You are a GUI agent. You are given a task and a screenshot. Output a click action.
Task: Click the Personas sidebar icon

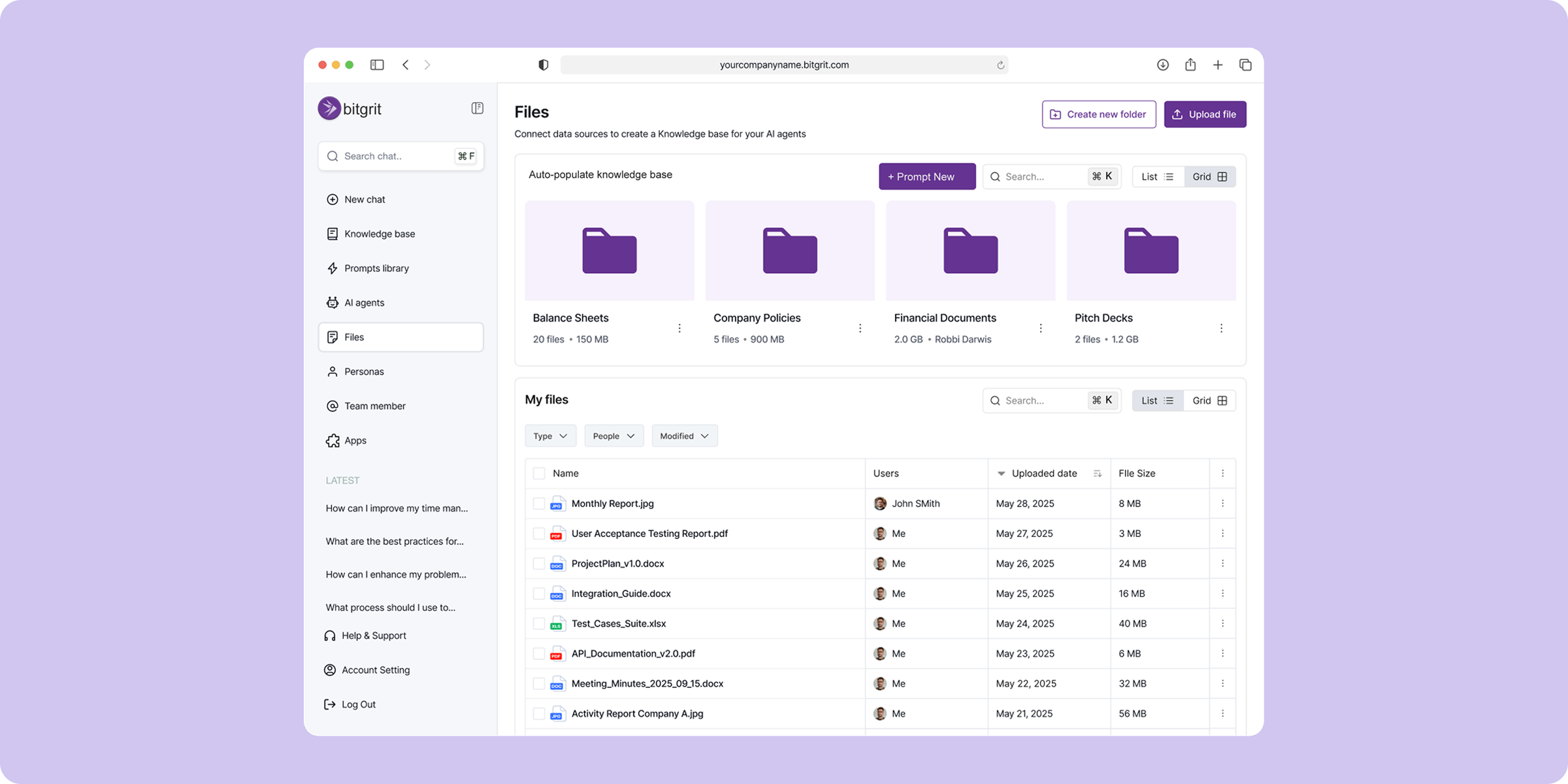pyautogui.click(x=333, y=371)
